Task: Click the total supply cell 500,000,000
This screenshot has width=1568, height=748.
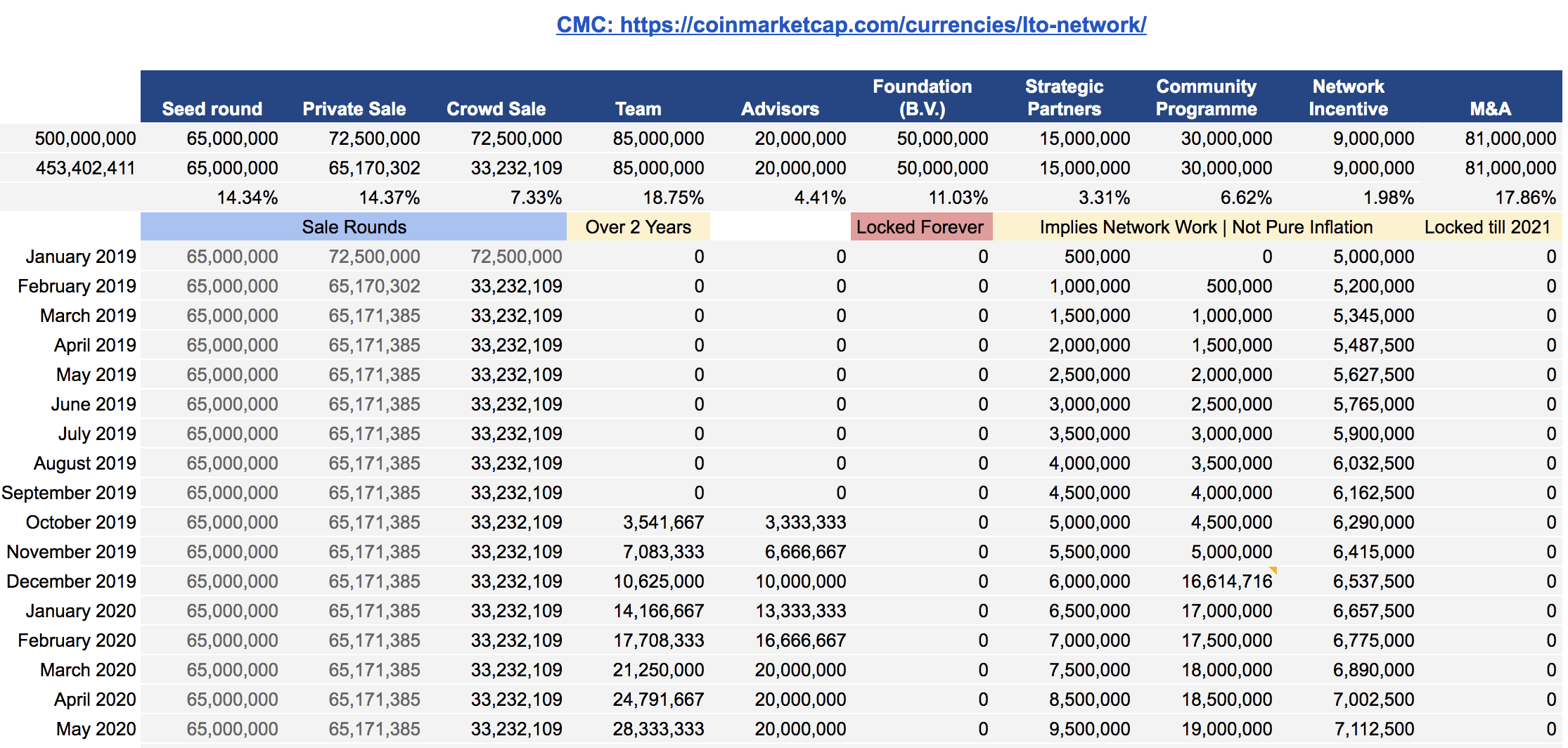Action: pos(86,138)
